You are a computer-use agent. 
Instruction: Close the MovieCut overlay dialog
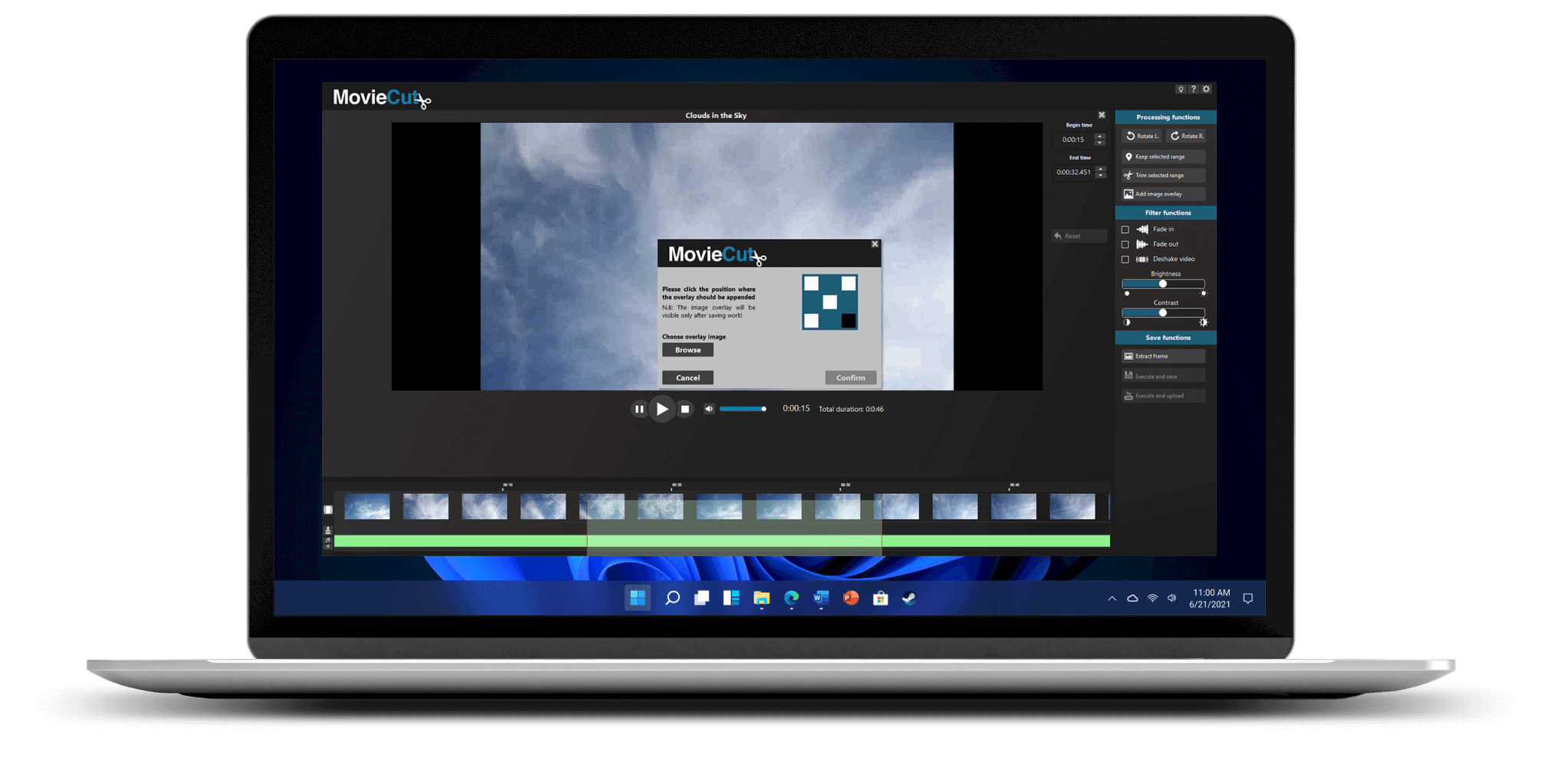pyautogui.click(x=875, y=244)
